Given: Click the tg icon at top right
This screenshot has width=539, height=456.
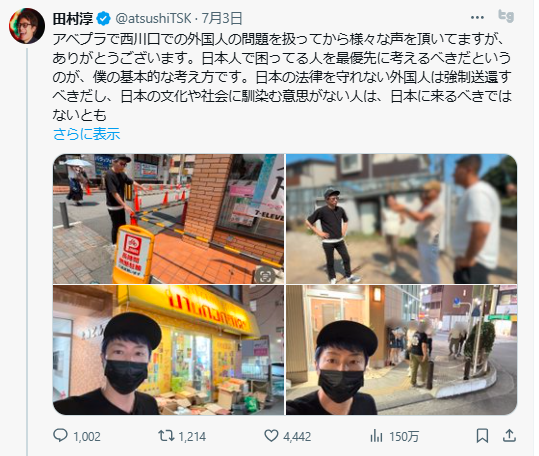Looking at the screenshot, I should coord(506,16).
